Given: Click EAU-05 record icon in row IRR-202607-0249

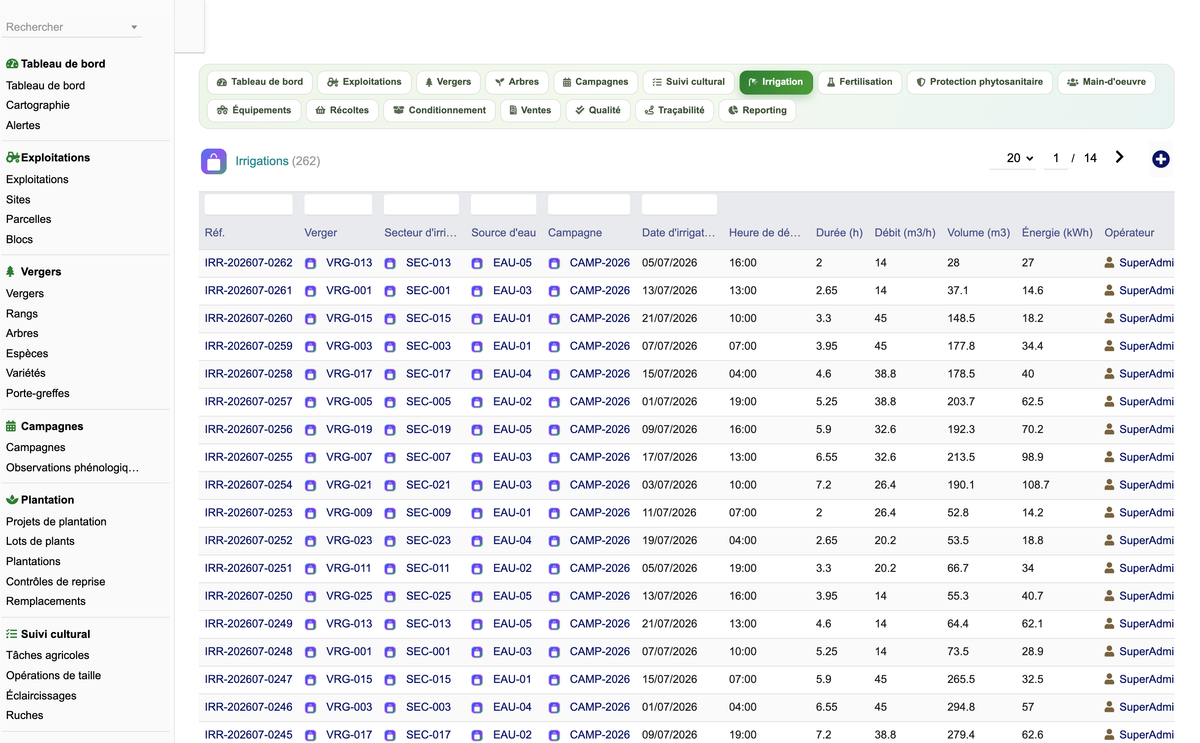Looking at the screenshot, I should (x=477, y=624).
